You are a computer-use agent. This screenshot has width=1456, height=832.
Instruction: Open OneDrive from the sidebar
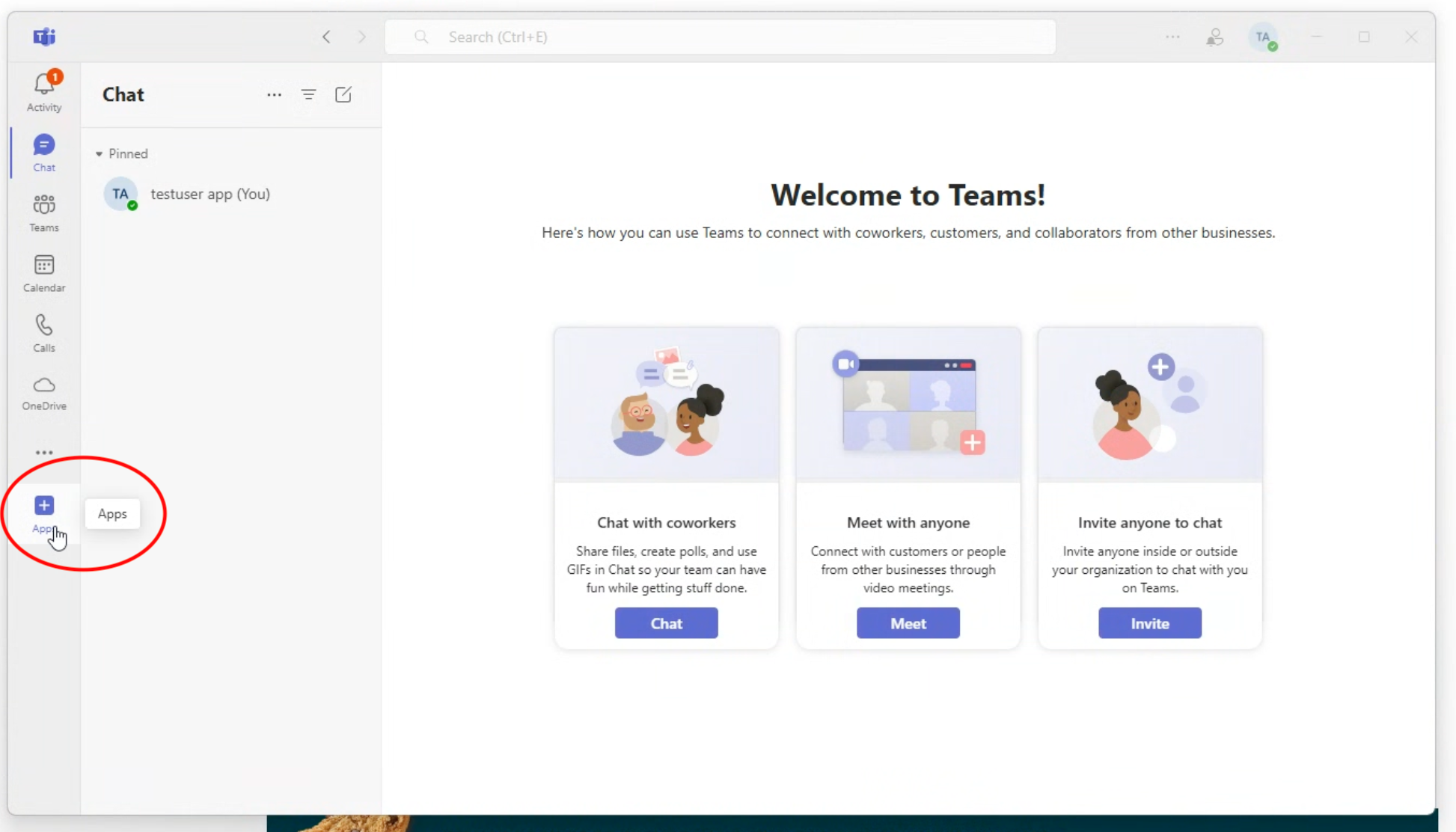point(44,393)
